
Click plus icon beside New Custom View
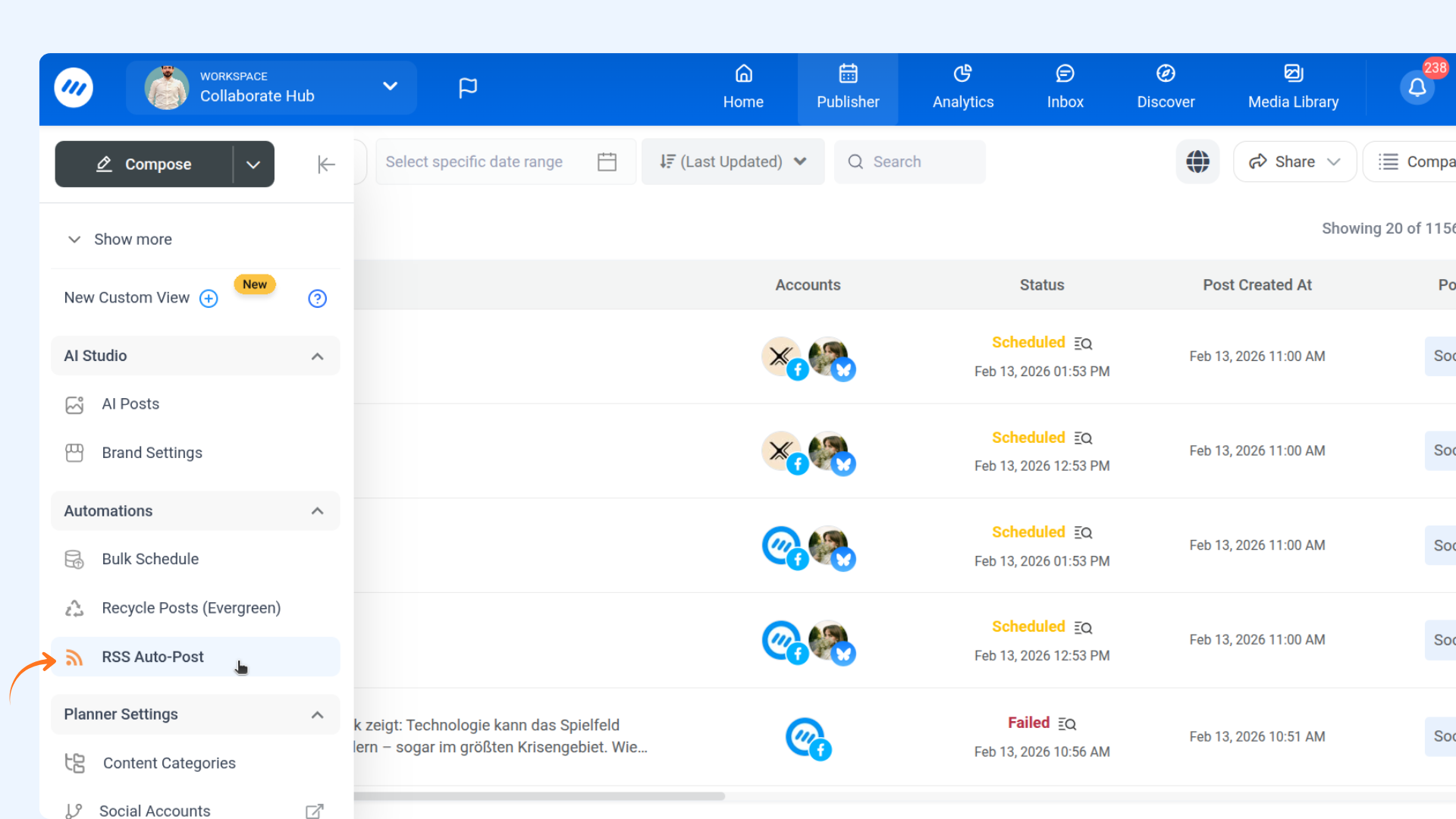click(209, 299)
